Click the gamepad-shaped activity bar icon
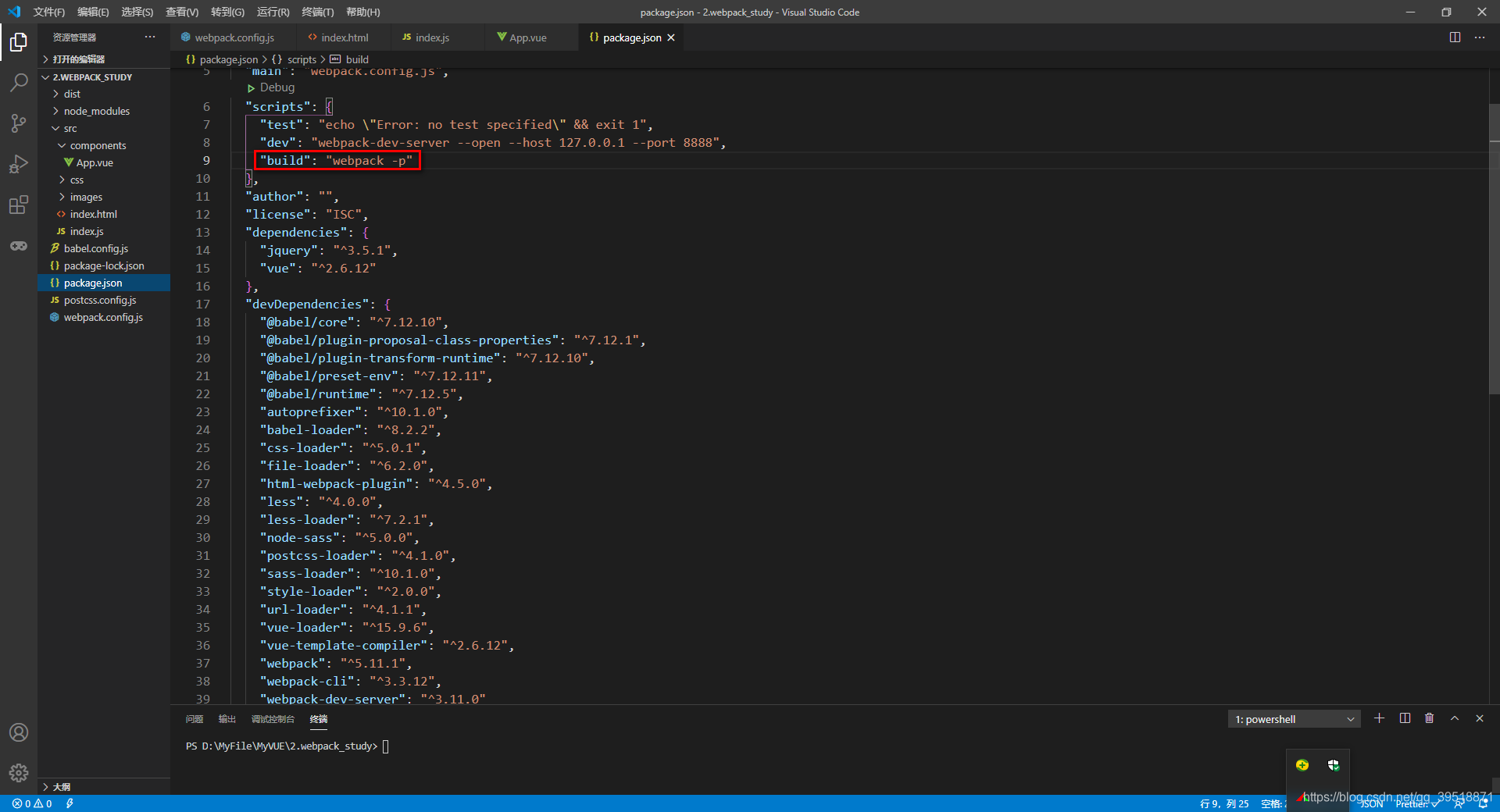Viewport: 1500px width, 812px height. pyautogui.click(x=19, y=246)
